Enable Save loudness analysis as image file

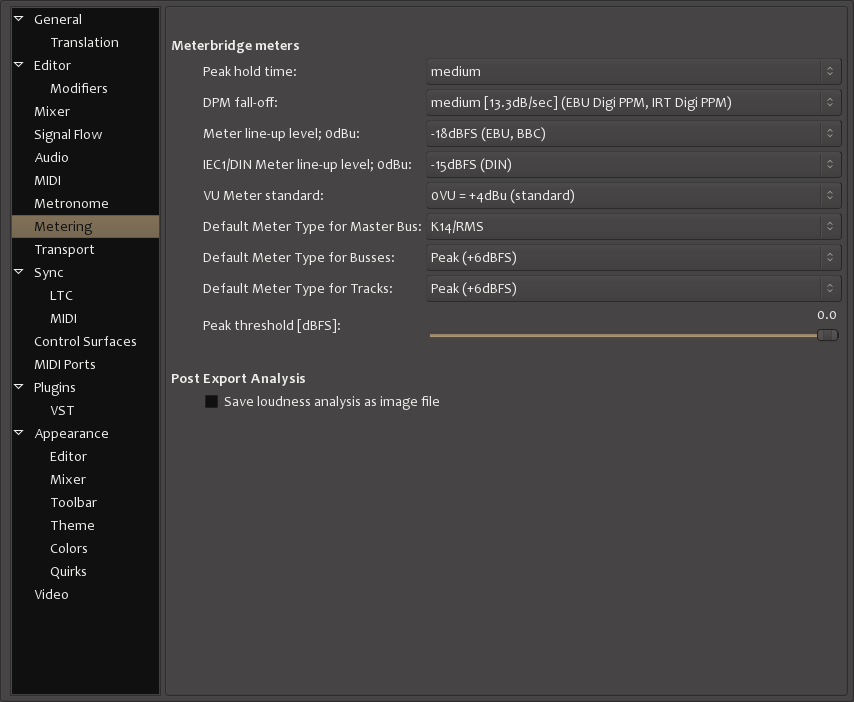pyautogui.click(x=211, y=402)
